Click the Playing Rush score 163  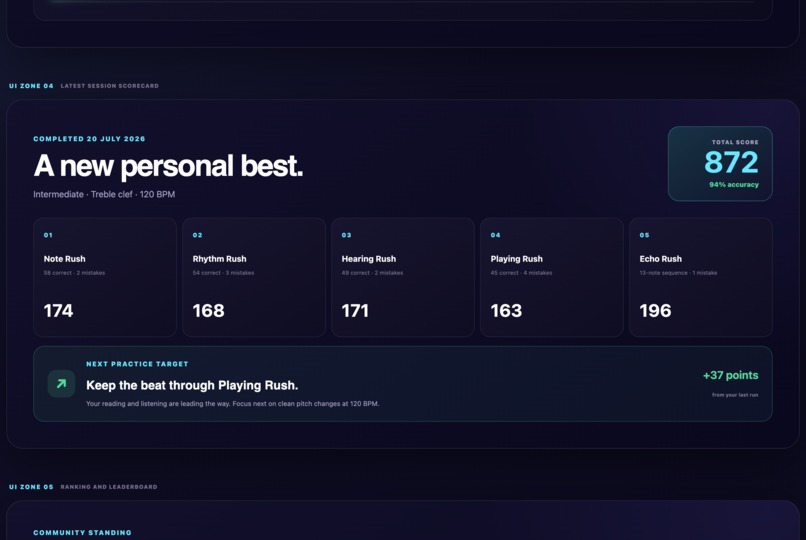[x=506, y=310]
